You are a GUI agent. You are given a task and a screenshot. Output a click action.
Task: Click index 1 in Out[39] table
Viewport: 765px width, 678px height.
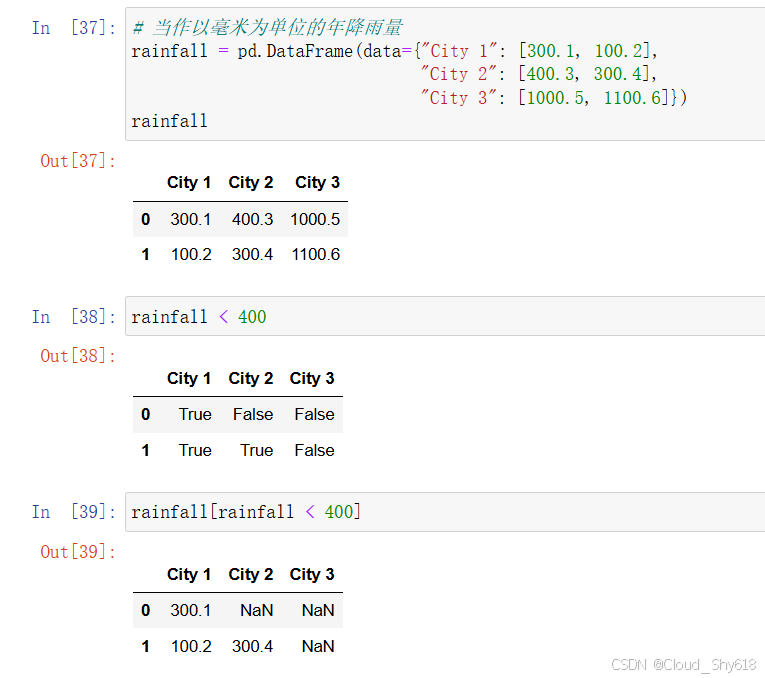(x=145, y=646)
